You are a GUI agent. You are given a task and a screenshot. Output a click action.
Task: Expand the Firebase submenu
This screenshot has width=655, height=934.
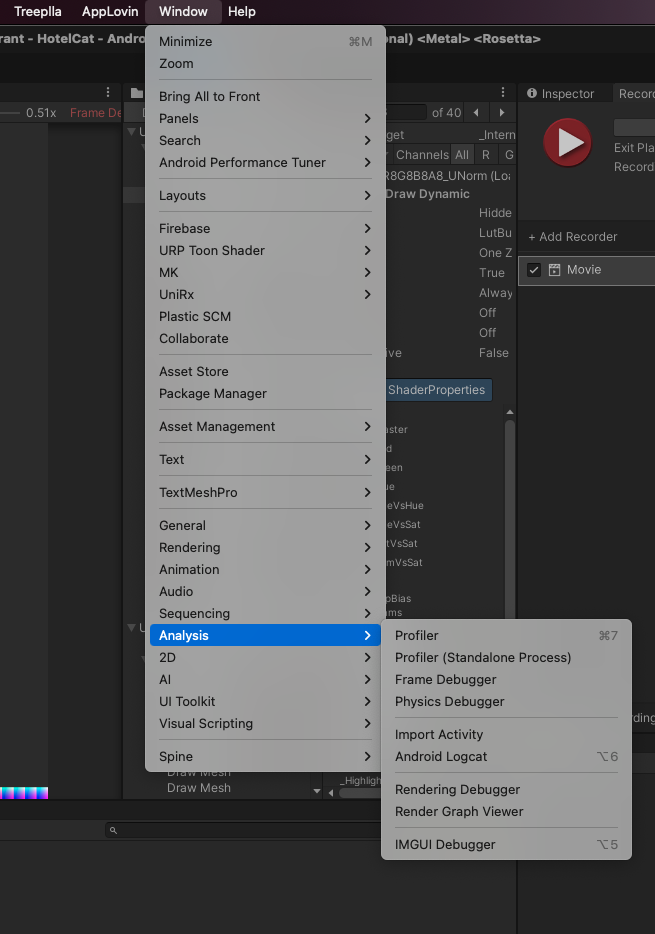pyautogui.click(x=265, y=229)
